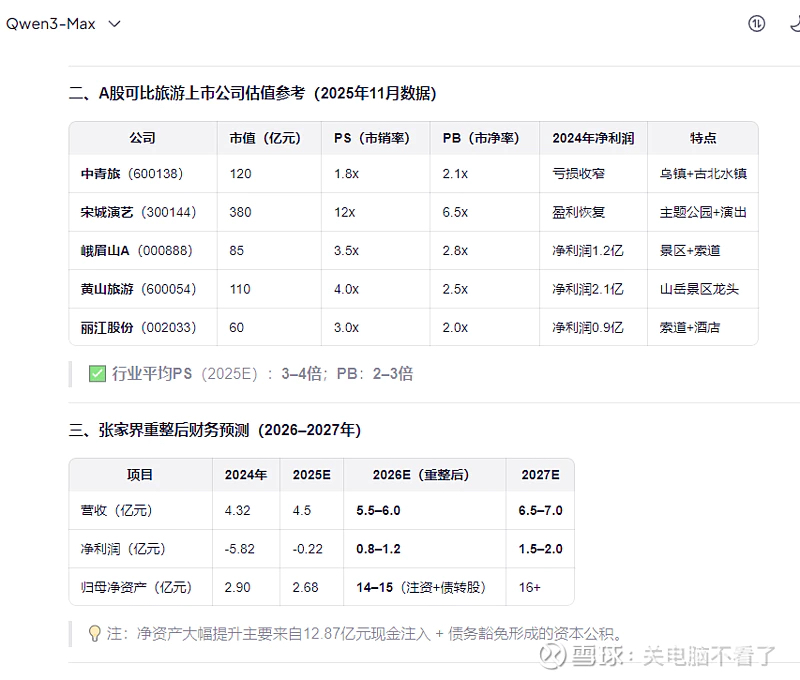800x680 pixels.
Task: Click 乌镇+古北水镇 feature cell
Action: click(703, 174)
